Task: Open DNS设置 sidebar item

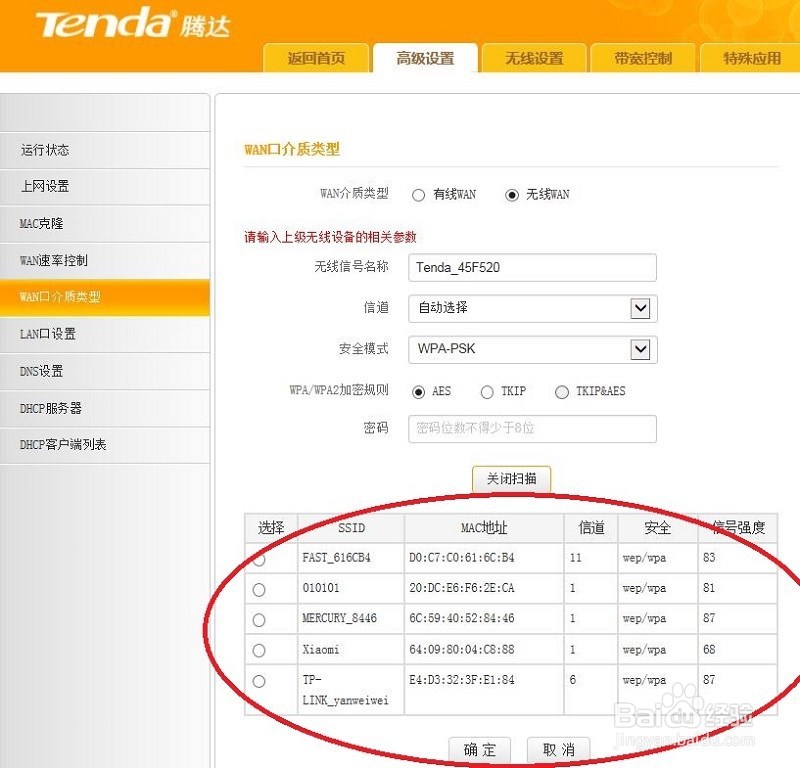Action: click(105, 371)
